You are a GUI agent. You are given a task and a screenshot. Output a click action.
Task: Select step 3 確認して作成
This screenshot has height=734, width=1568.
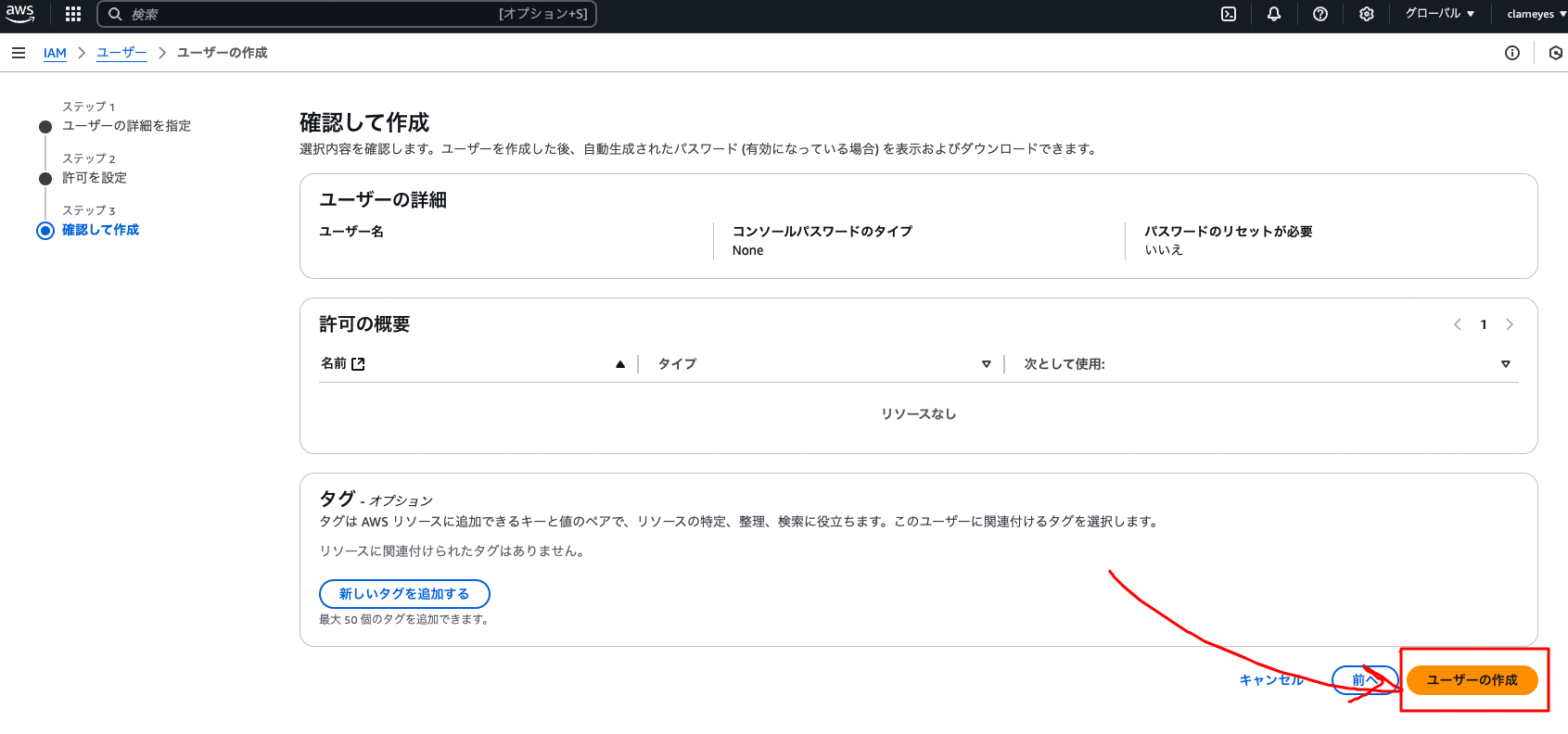tap(100, 230)
